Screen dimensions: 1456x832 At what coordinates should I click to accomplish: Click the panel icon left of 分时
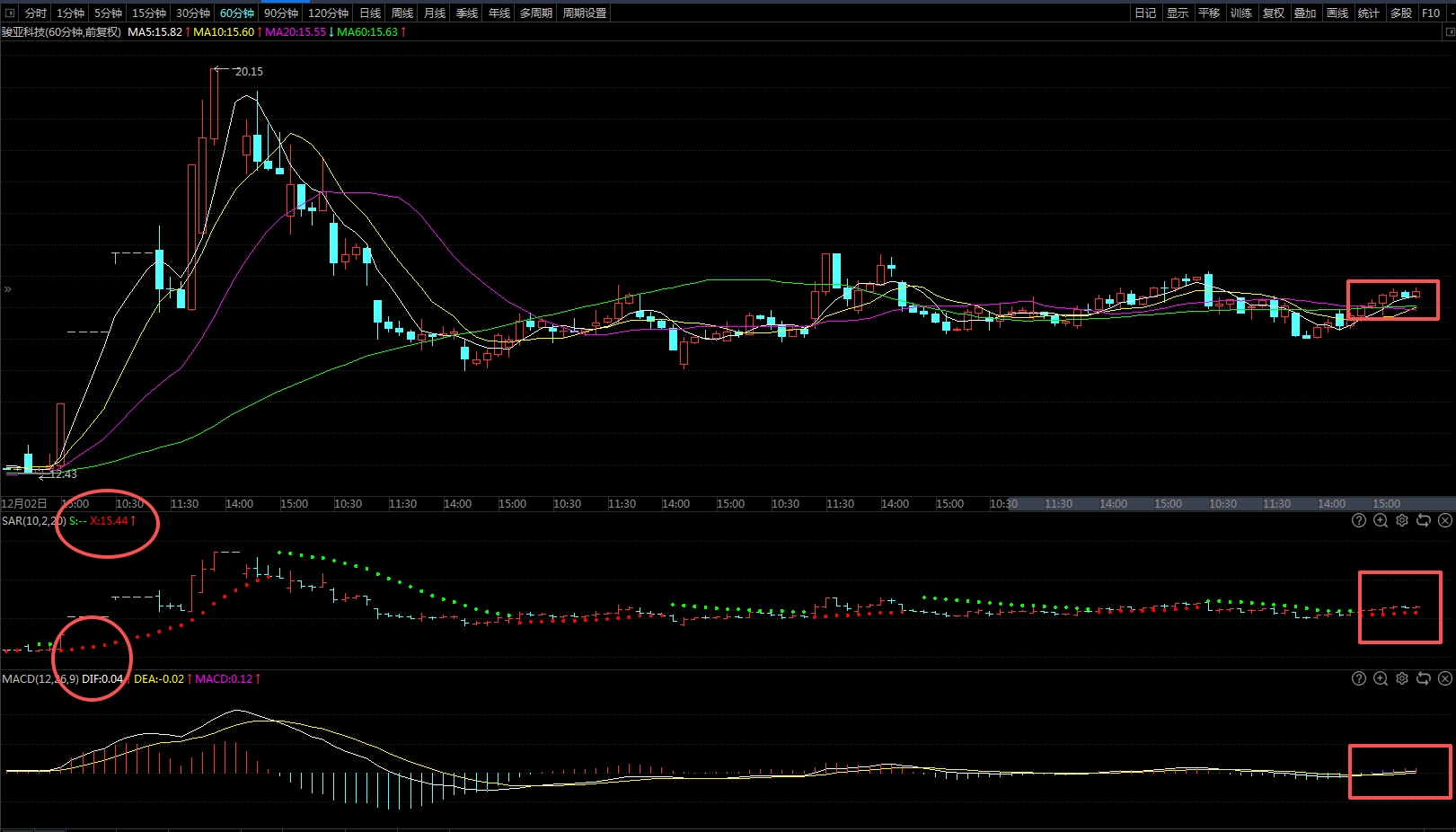click(x=10, y=13)
